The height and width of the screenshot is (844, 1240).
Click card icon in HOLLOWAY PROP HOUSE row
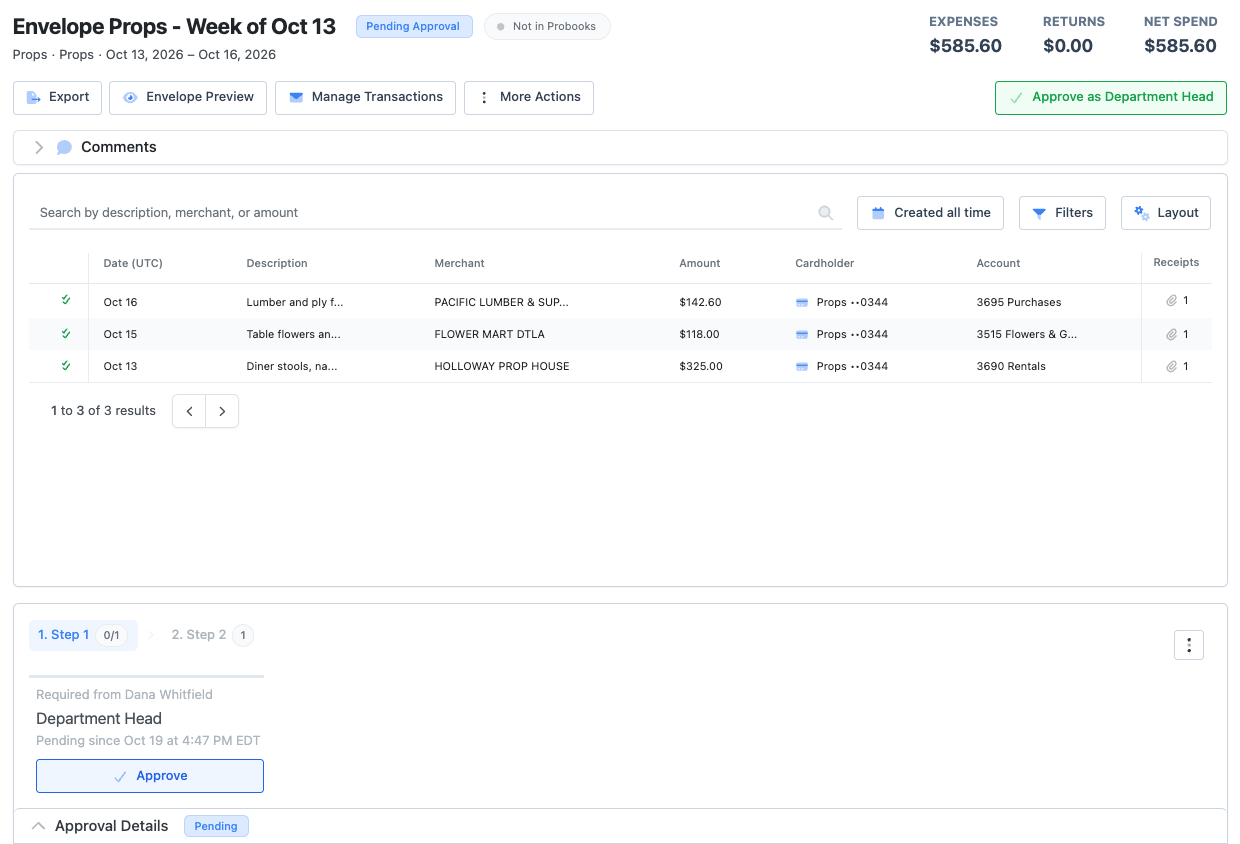pyautogui.click(x=802, y=366)
